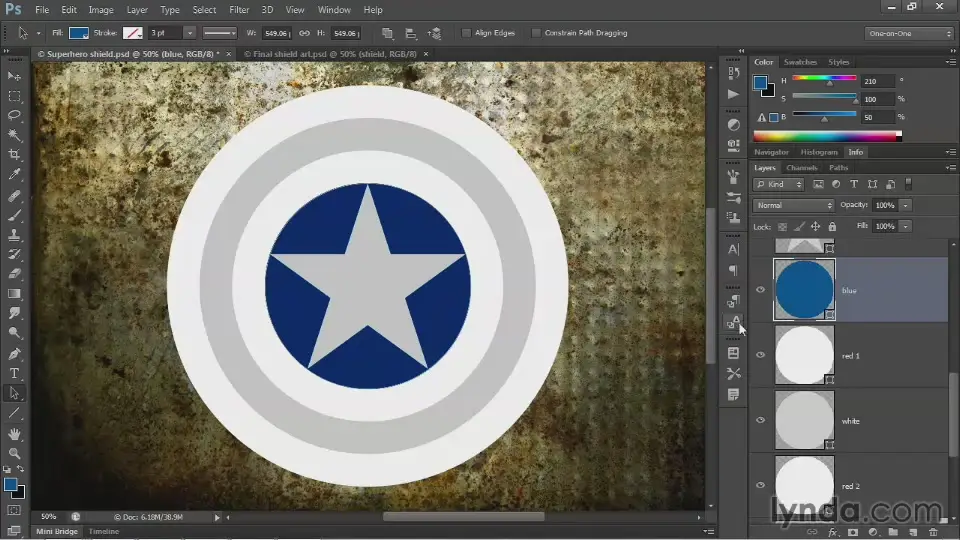Switch to Final shield art.psd tab
This screenshot has height=540, width=960.
coord(331,54)
